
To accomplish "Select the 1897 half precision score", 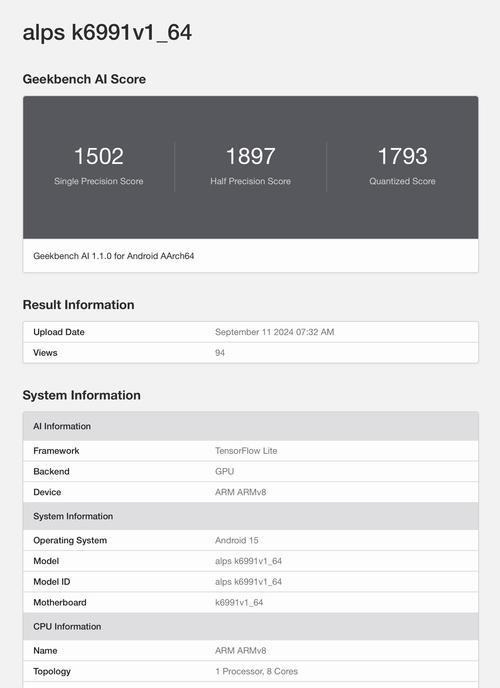I will (250, 156).
